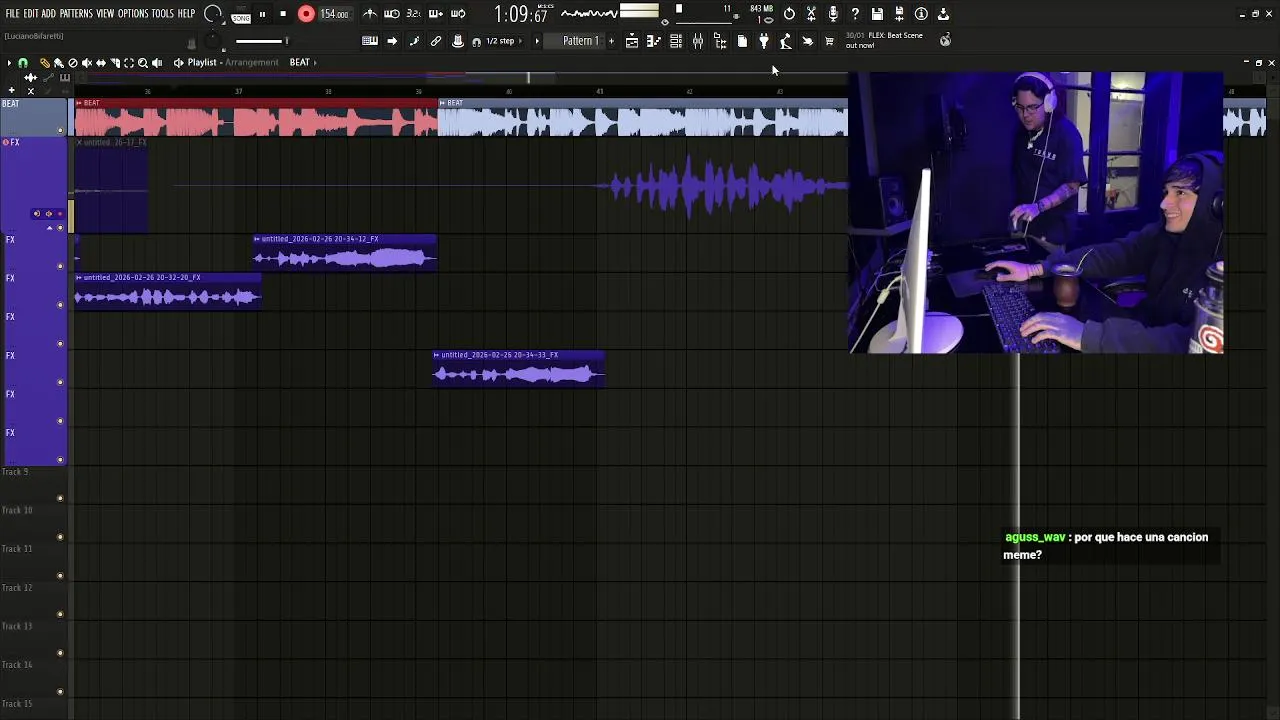This screenshot has height=720, width=1280.
Task: Click the microphone one-click recording icon
Action: click(833, 14)
